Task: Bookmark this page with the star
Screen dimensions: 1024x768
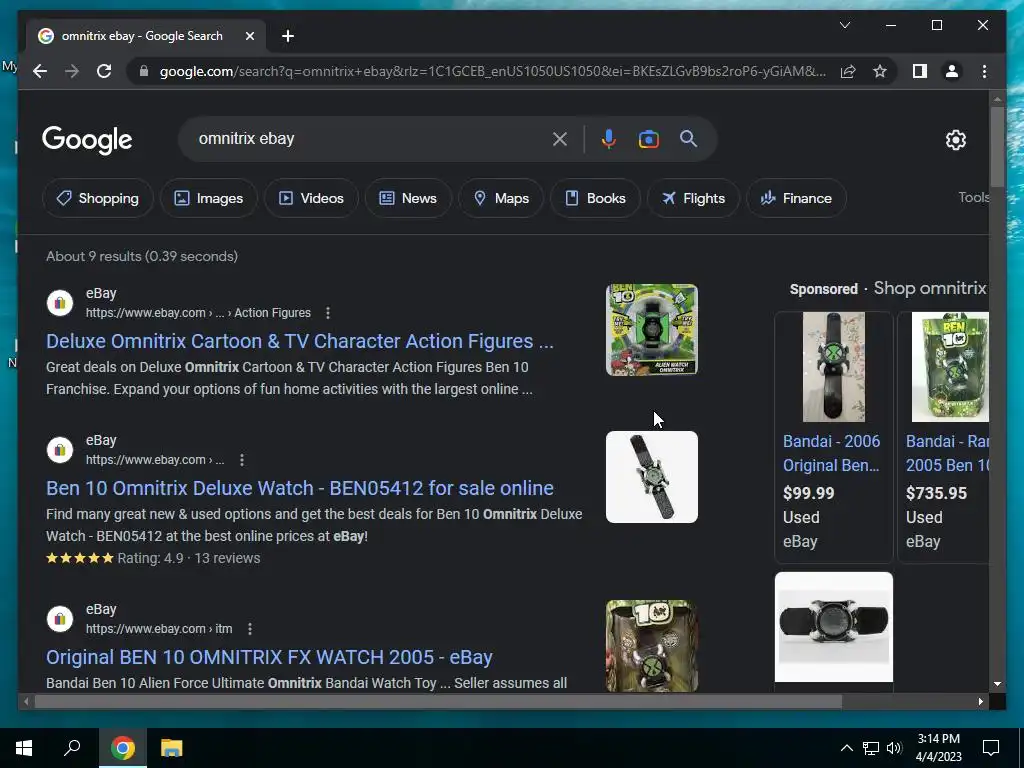Action: pyautogui.click(x=880, y=71)
